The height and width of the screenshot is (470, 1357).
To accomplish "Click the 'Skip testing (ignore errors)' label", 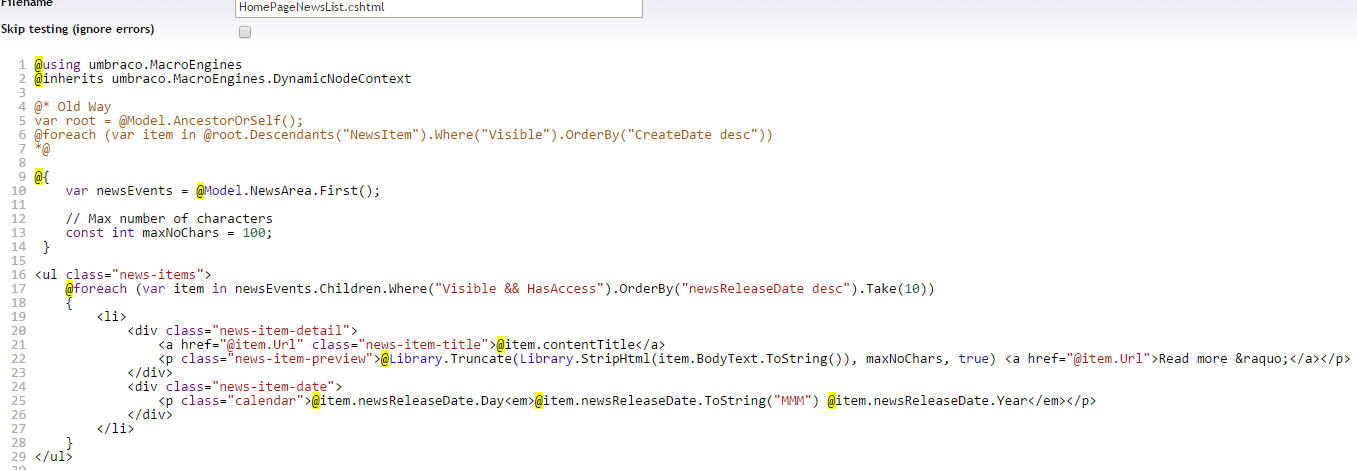I will click(78, 28).
